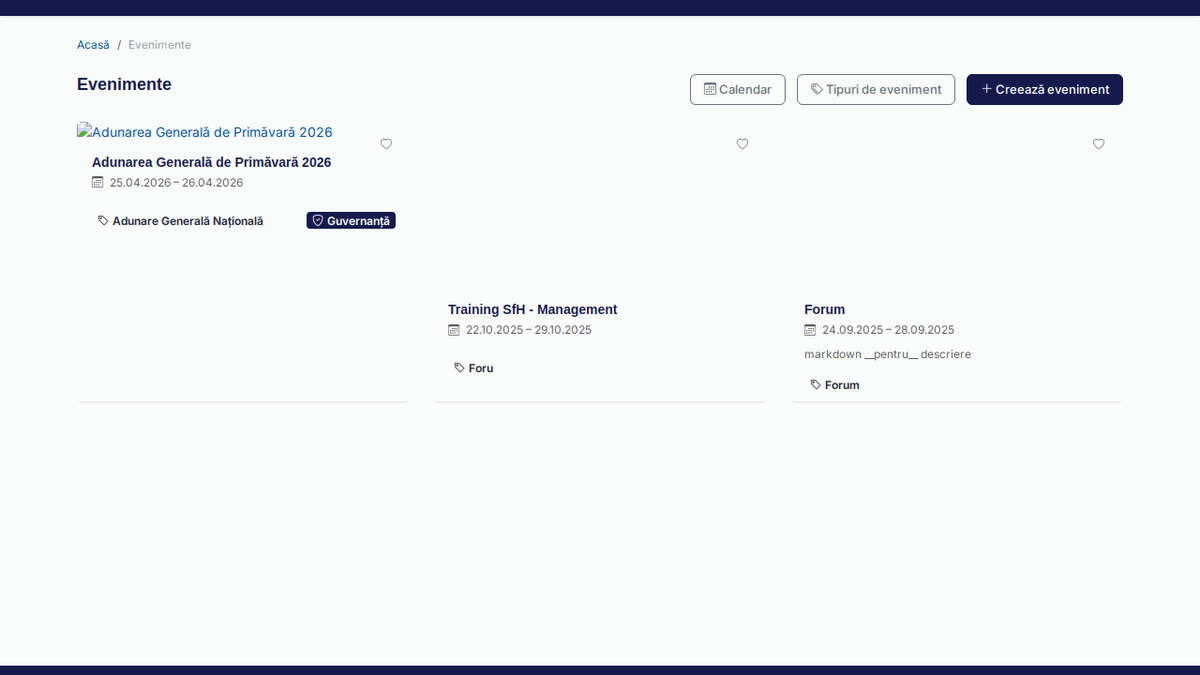Open Adunarea Generală de Primăvară 2026 image link
Viewport: 1200px width, 675px height.
pos(205,132)
